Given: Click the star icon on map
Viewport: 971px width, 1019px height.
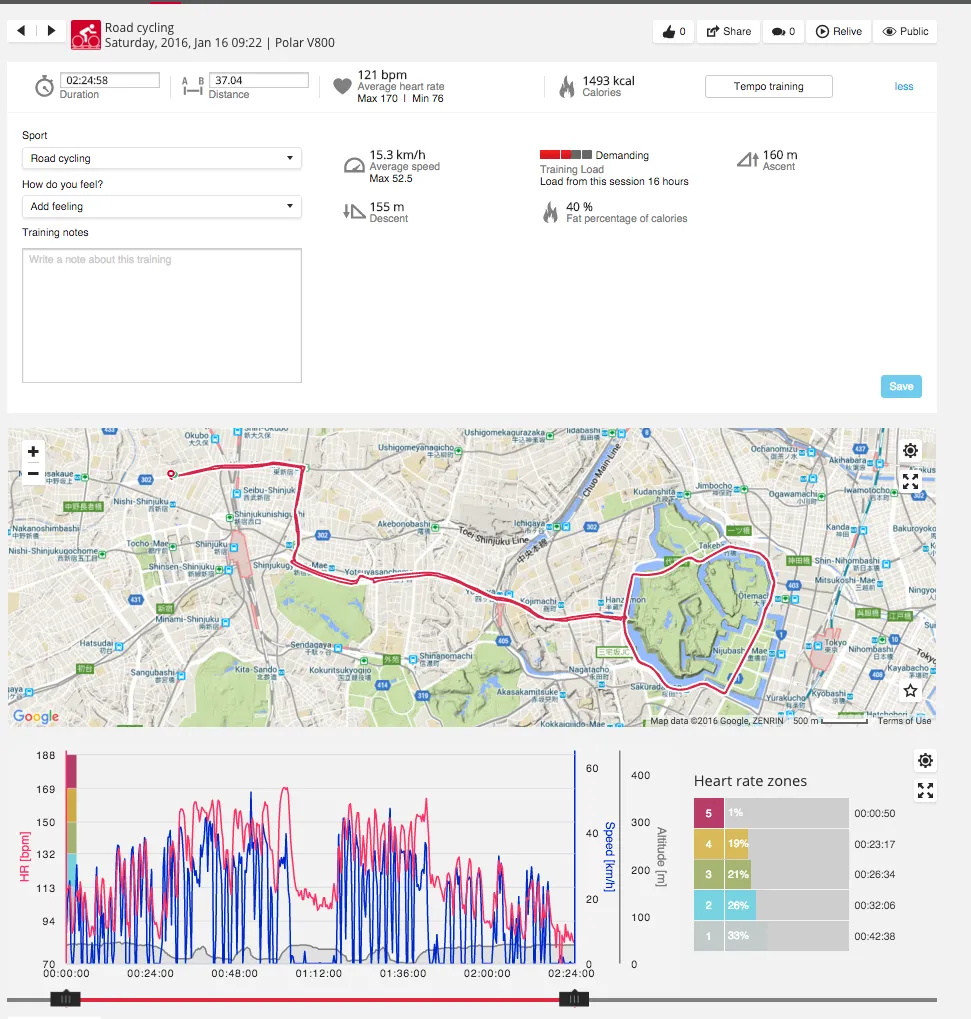Looking at the screenshot, I should (x=910, y=690).
